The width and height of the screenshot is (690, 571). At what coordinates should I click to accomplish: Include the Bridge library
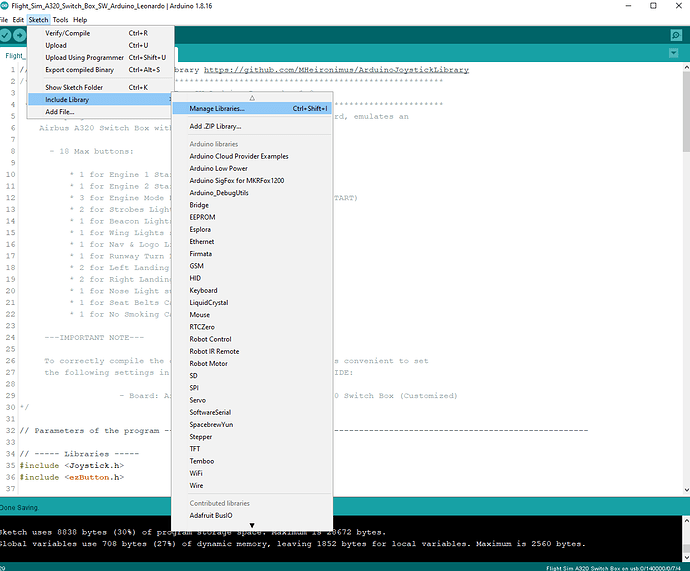[252, 205]
